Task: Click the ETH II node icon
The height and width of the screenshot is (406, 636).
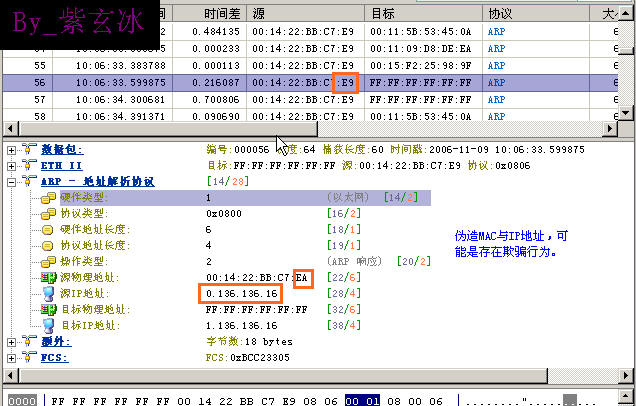Action: pyautogui.click(x=29, y=165)
